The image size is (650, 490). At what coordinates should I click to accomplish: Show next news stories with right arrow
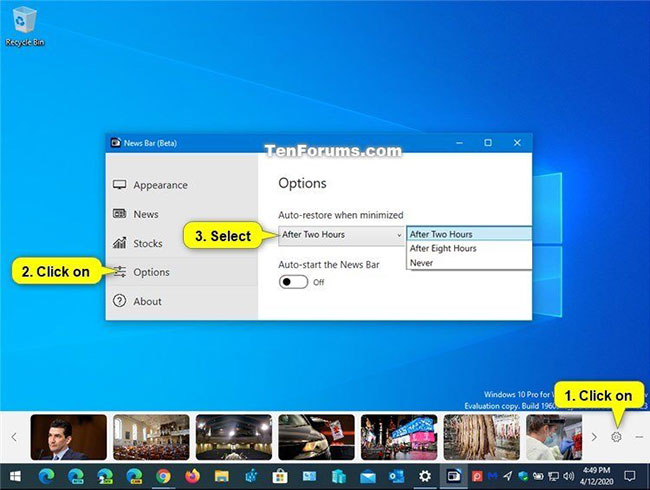594,437
